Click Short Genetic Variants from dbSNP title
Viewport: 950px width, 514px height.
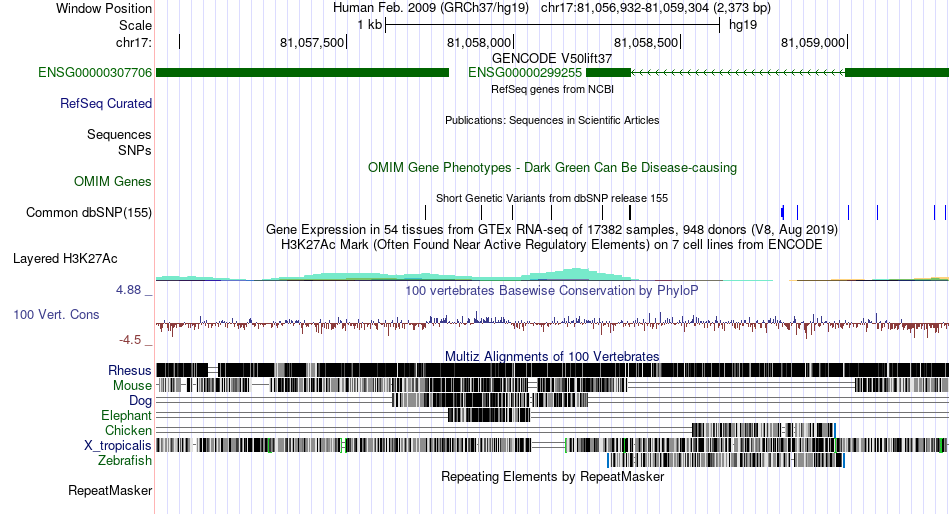[x=552, y=198]
